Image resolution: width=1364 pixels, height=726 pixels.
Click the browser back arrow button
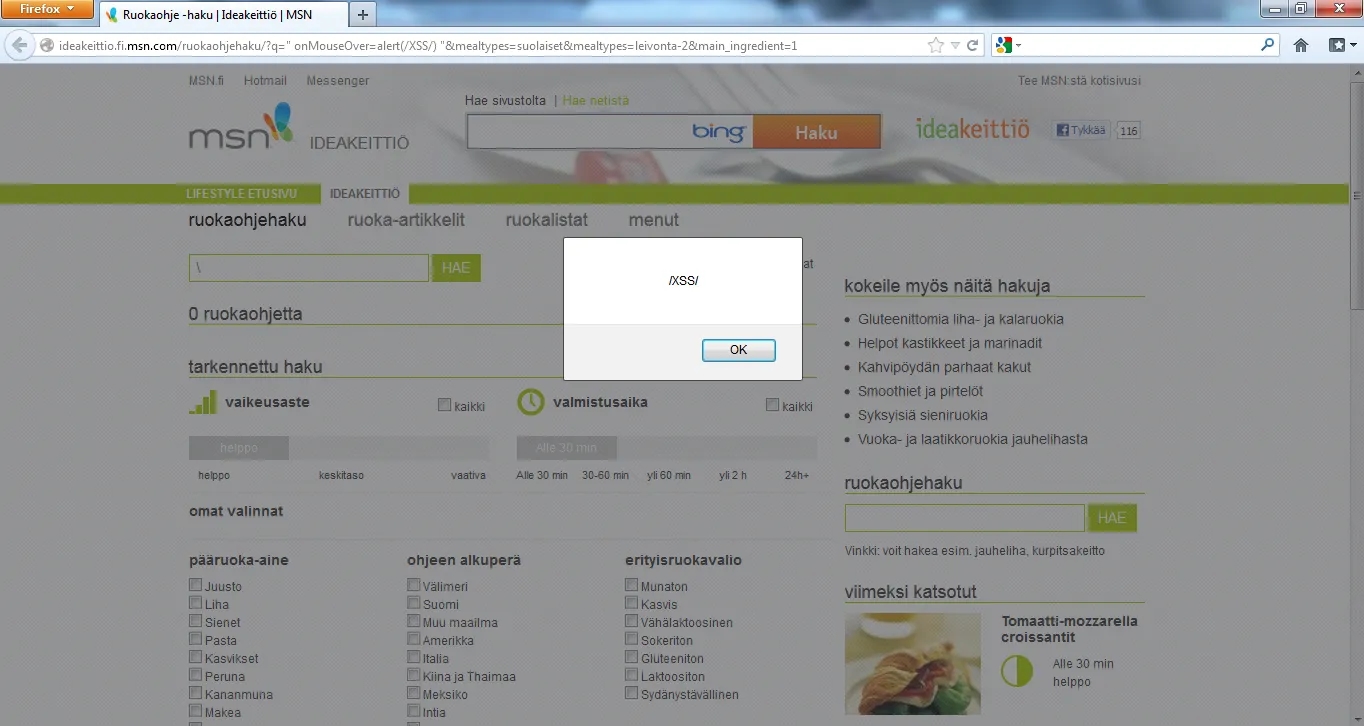pyautogui.click(x=19, y=45)
